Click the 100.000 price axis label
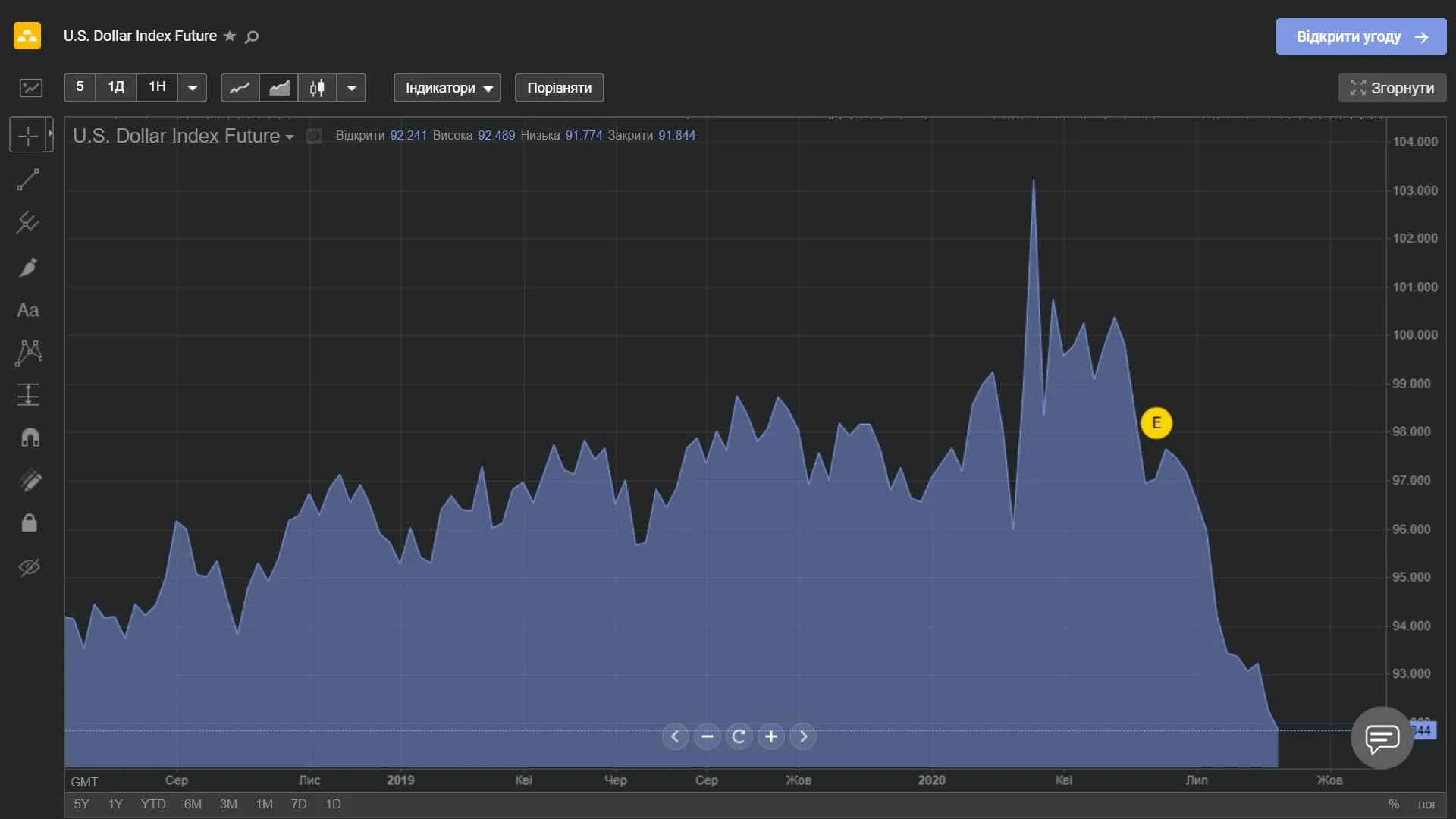This screenshot has width=1456, height=819. tap(1415, 335)
